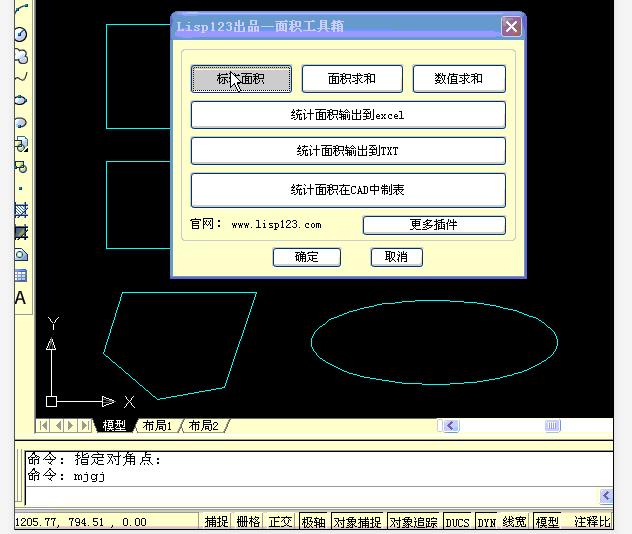Go to next layout tab arrow
This screenshot has height=534, width=632.
[x=71, y=426]
